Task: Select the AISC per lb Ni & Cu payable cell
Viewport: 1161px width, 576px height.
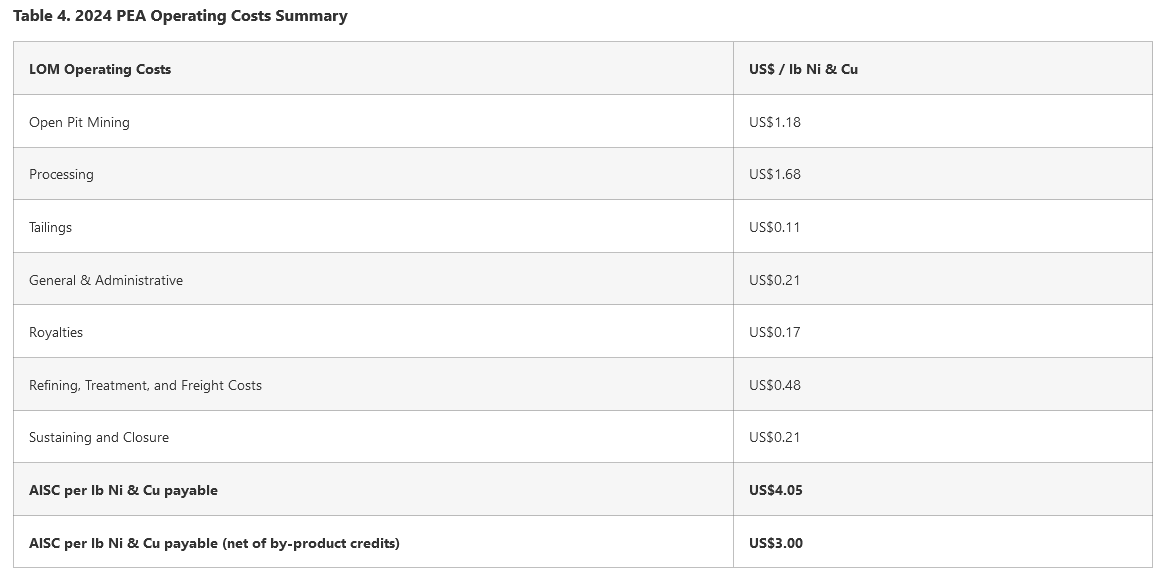Action: 123,490
